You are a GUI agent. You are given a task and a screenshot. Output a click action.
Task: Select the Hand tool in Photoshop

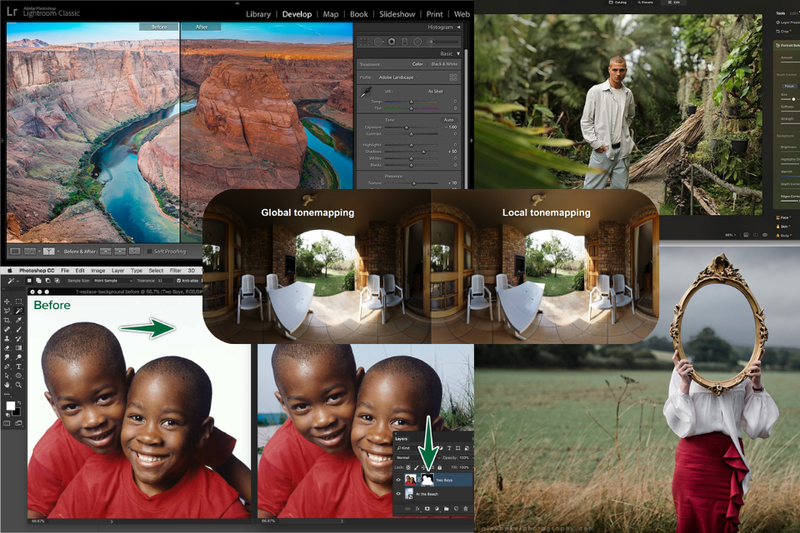pyautogui.click(x=7, y=385)
